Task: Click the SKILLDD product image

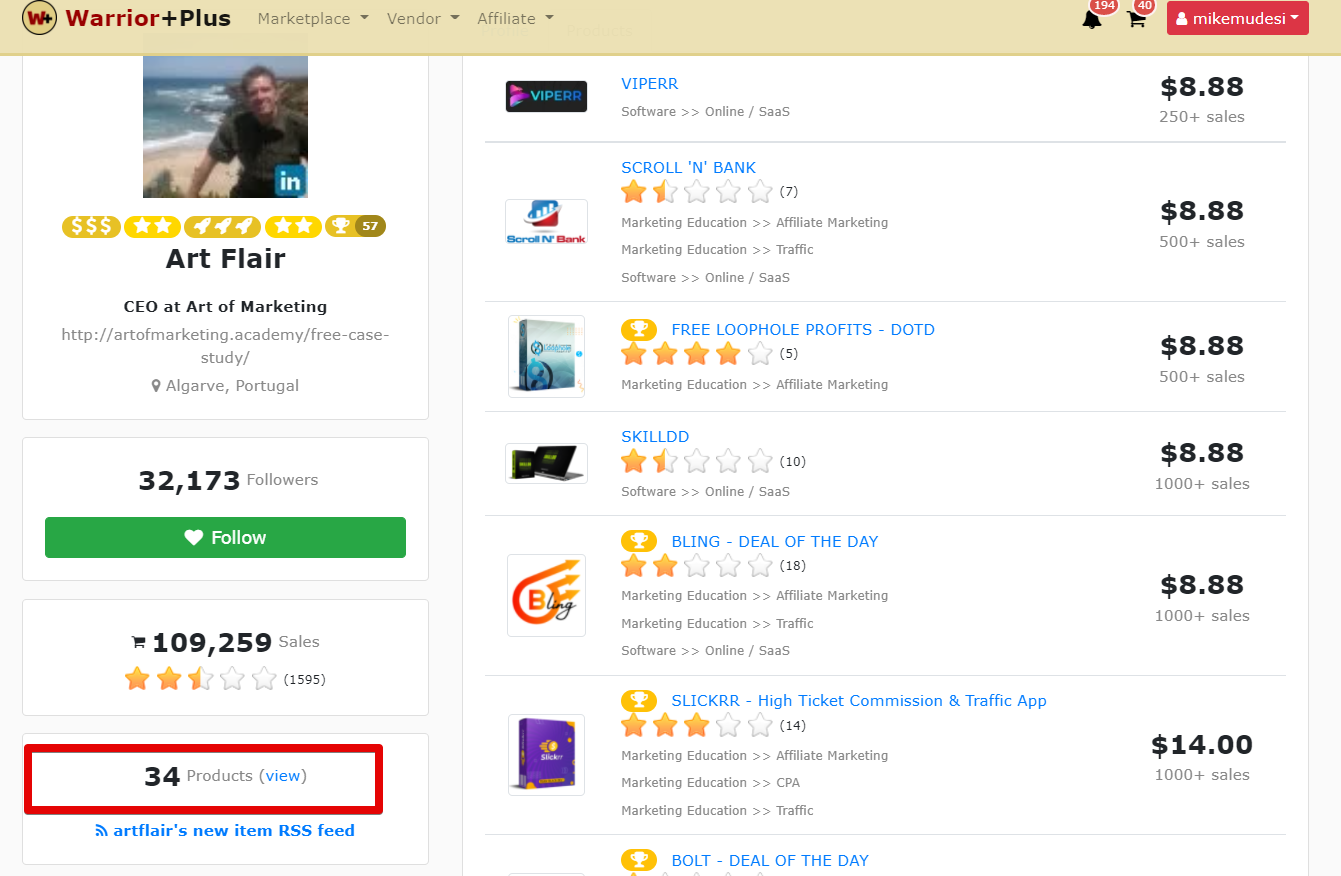Action: click(x=546, y=463)
